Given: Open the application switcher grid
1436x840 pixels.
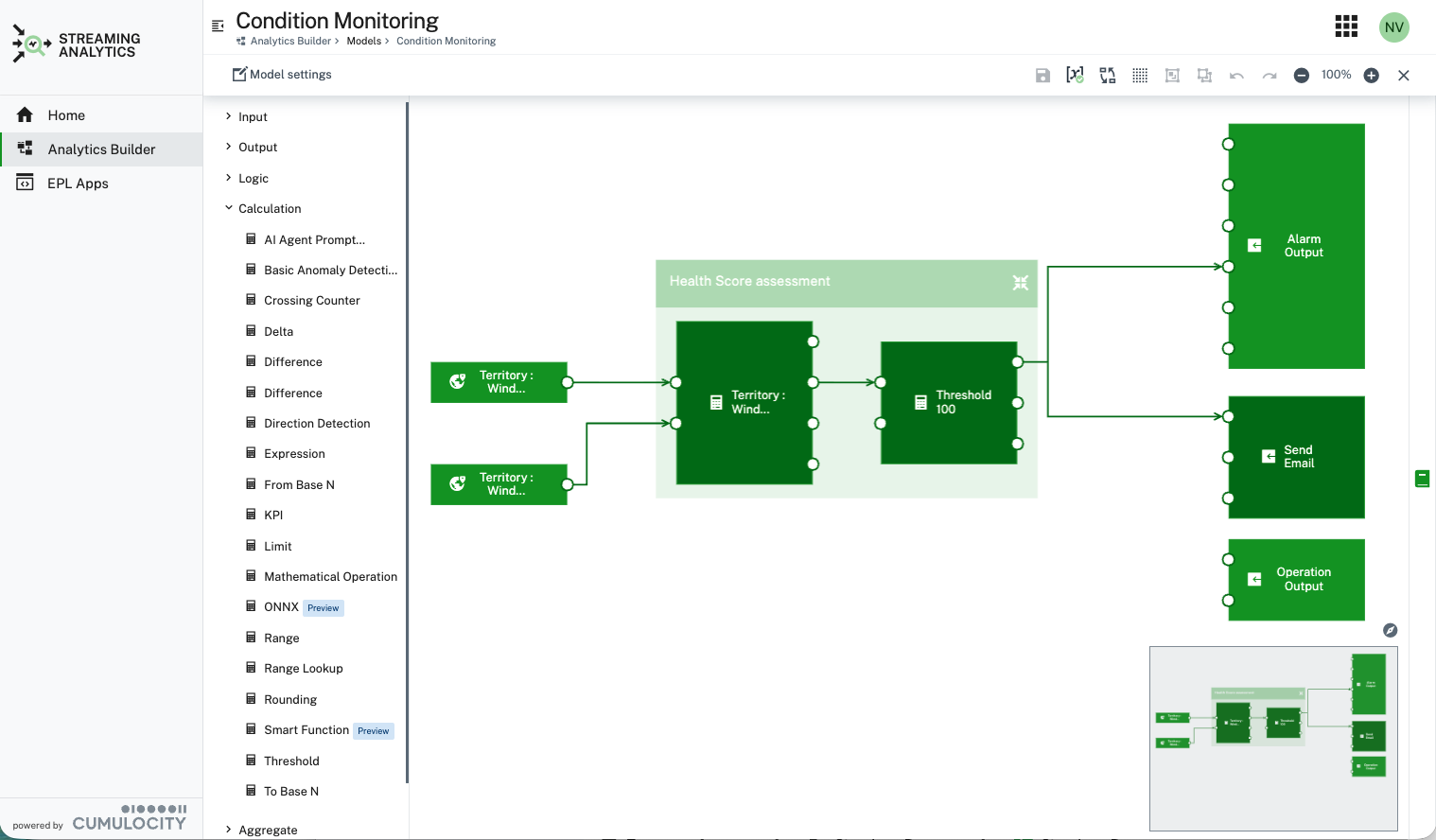Looking at the screenshot, I should [x=1346, y=26].
